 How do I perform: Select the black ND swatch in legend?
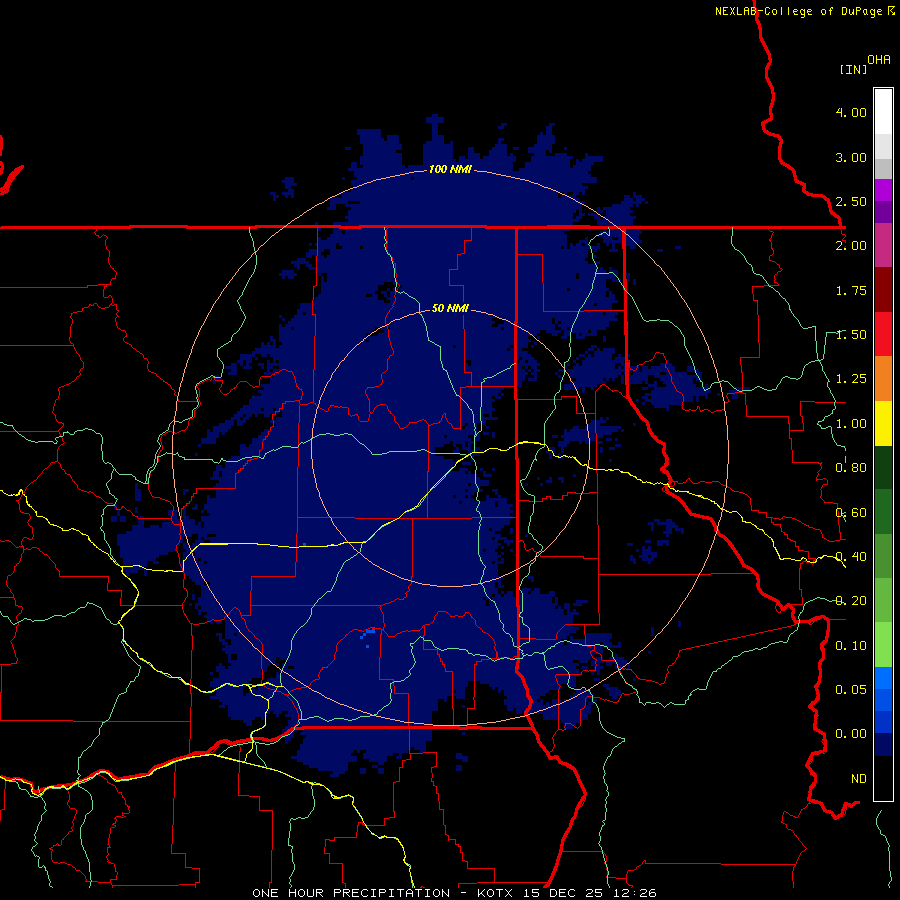[x=883, y=778]
